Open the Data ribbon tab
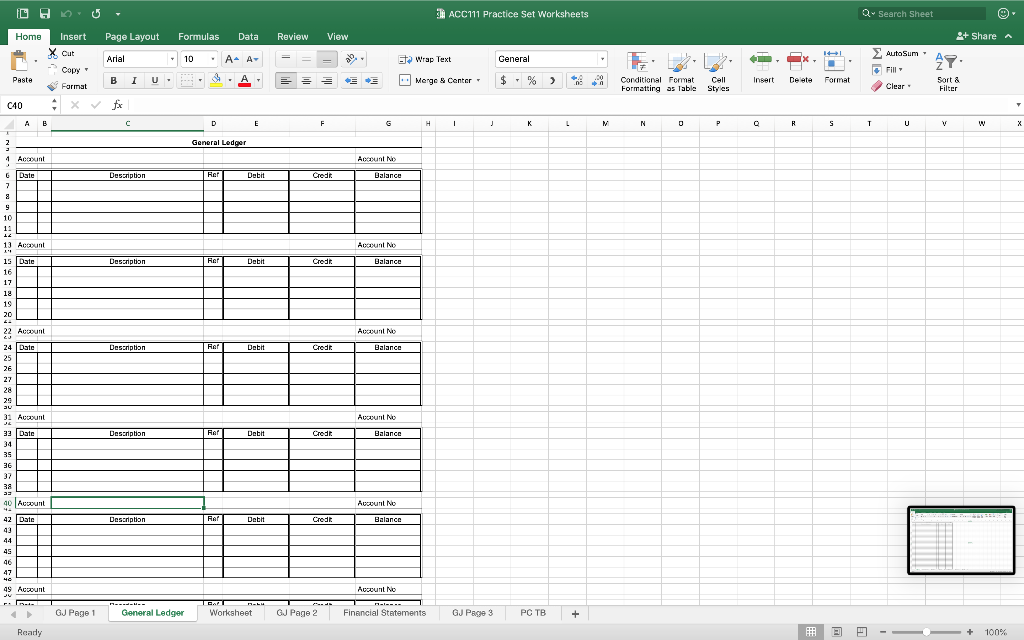Screen dimensions: 1024x640 (248, 37)
